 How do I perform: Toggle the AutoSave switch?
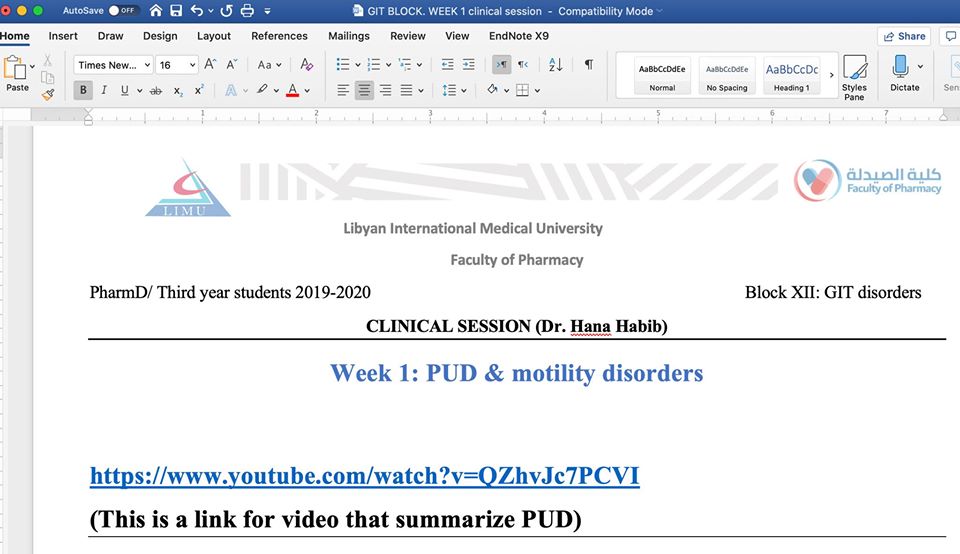[x=124, y=11]
